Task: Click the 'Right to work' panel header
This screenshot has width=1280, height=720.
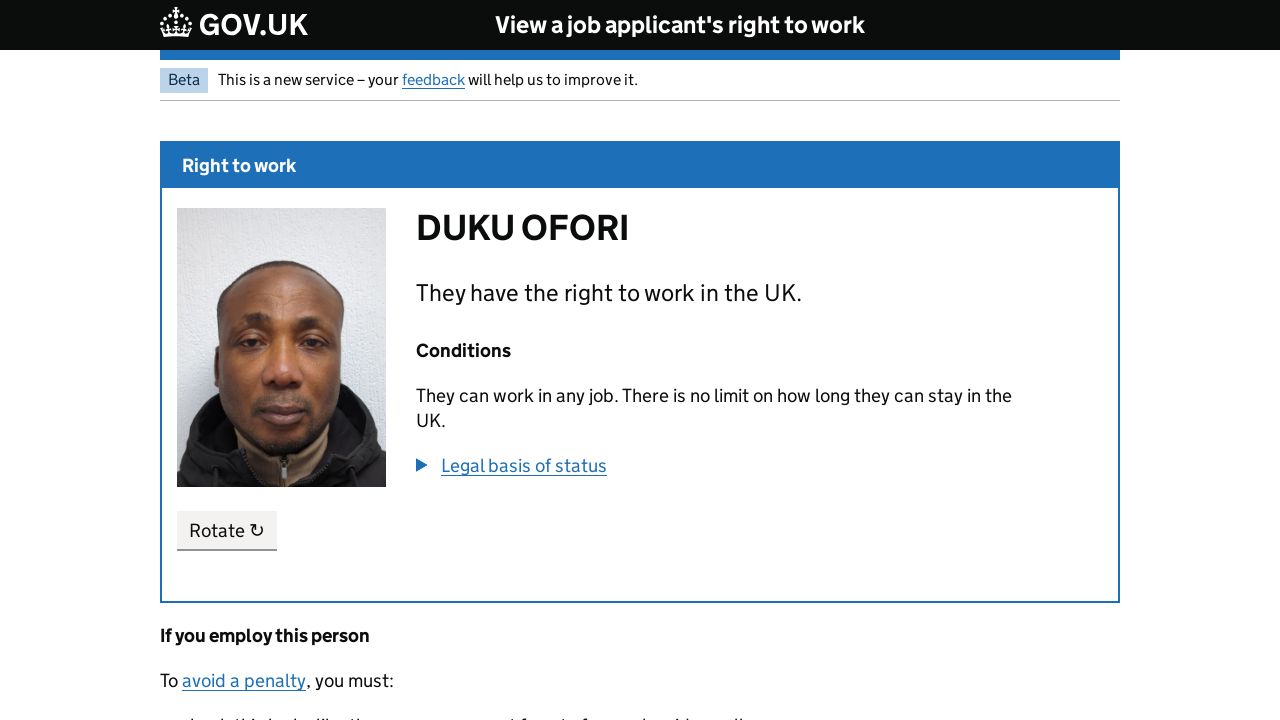Action: pos(239,166)
